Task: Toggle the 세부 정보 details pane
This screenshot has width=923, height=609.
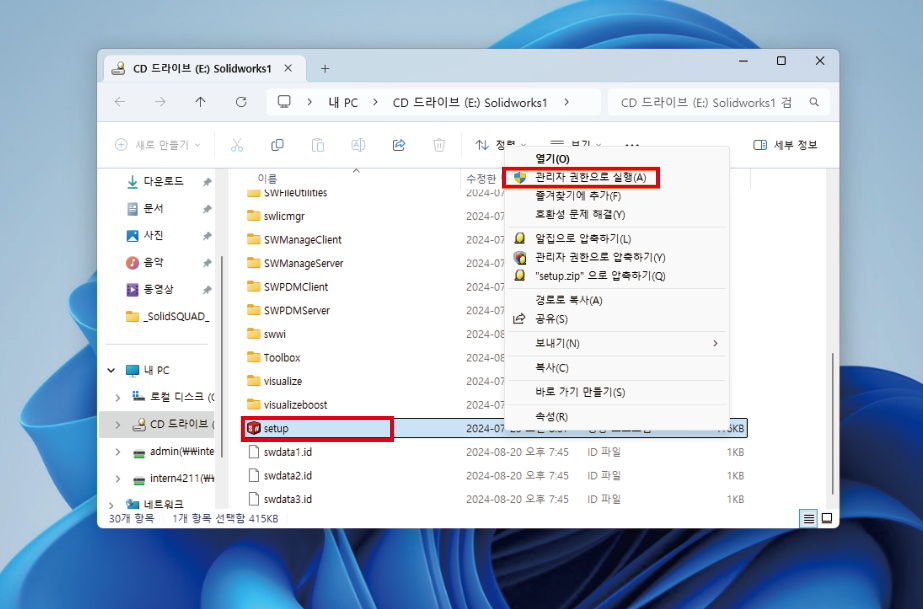Action: (x=785, y=145)
